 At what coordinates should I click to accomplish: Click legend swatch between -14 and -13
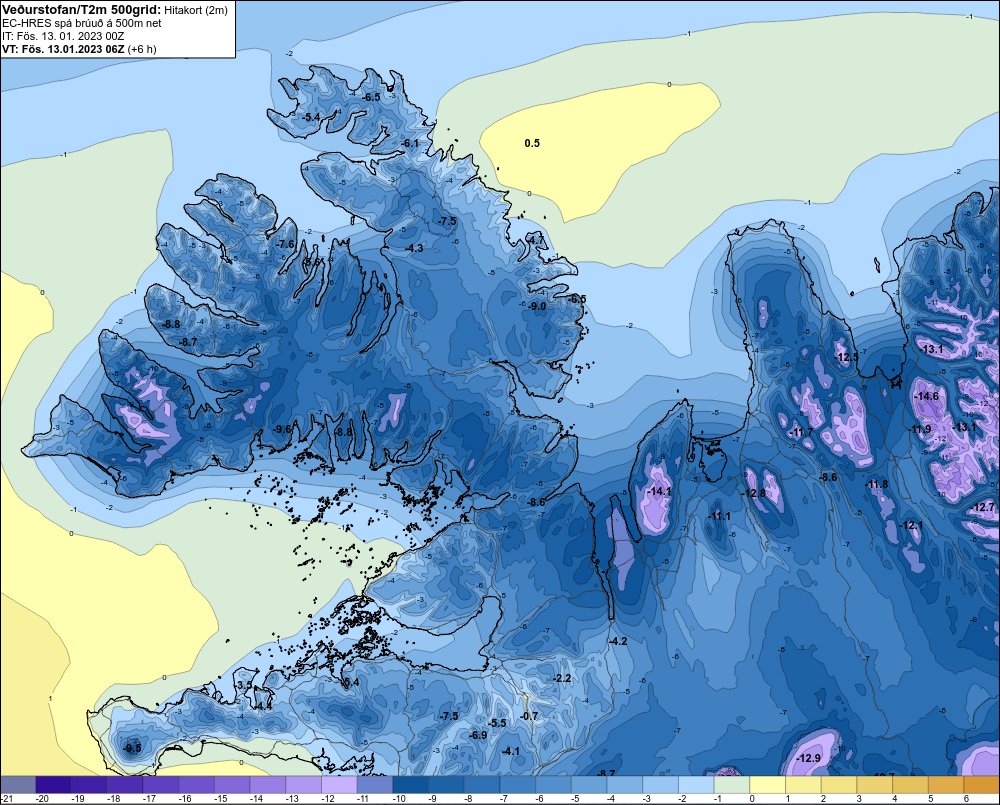[268, 785]
